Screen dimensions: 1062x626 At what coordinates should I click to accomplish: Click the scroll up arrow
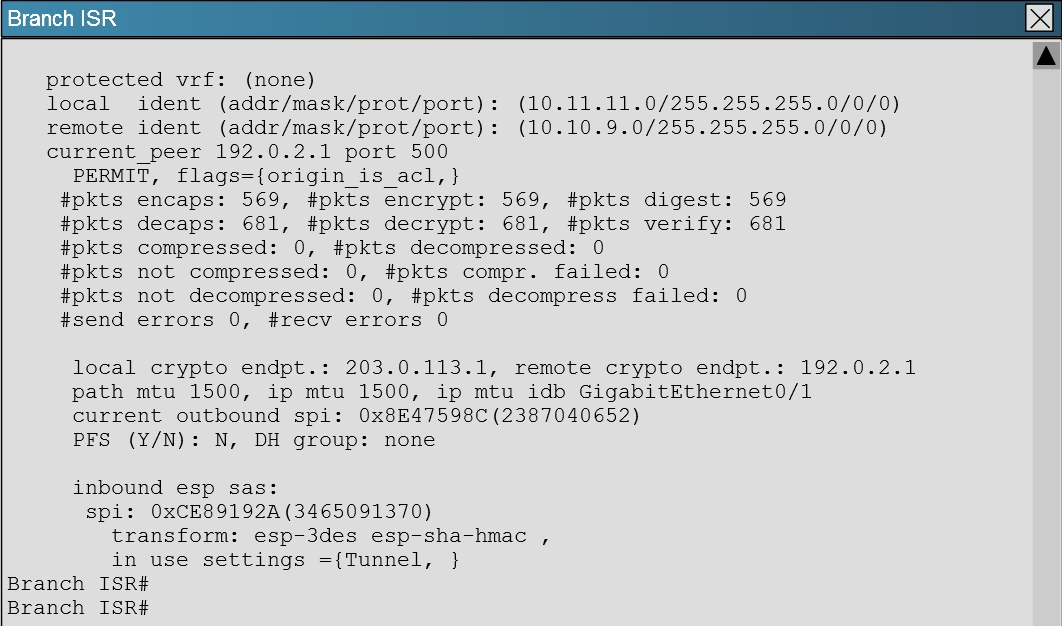click(x=1046, y=56)
